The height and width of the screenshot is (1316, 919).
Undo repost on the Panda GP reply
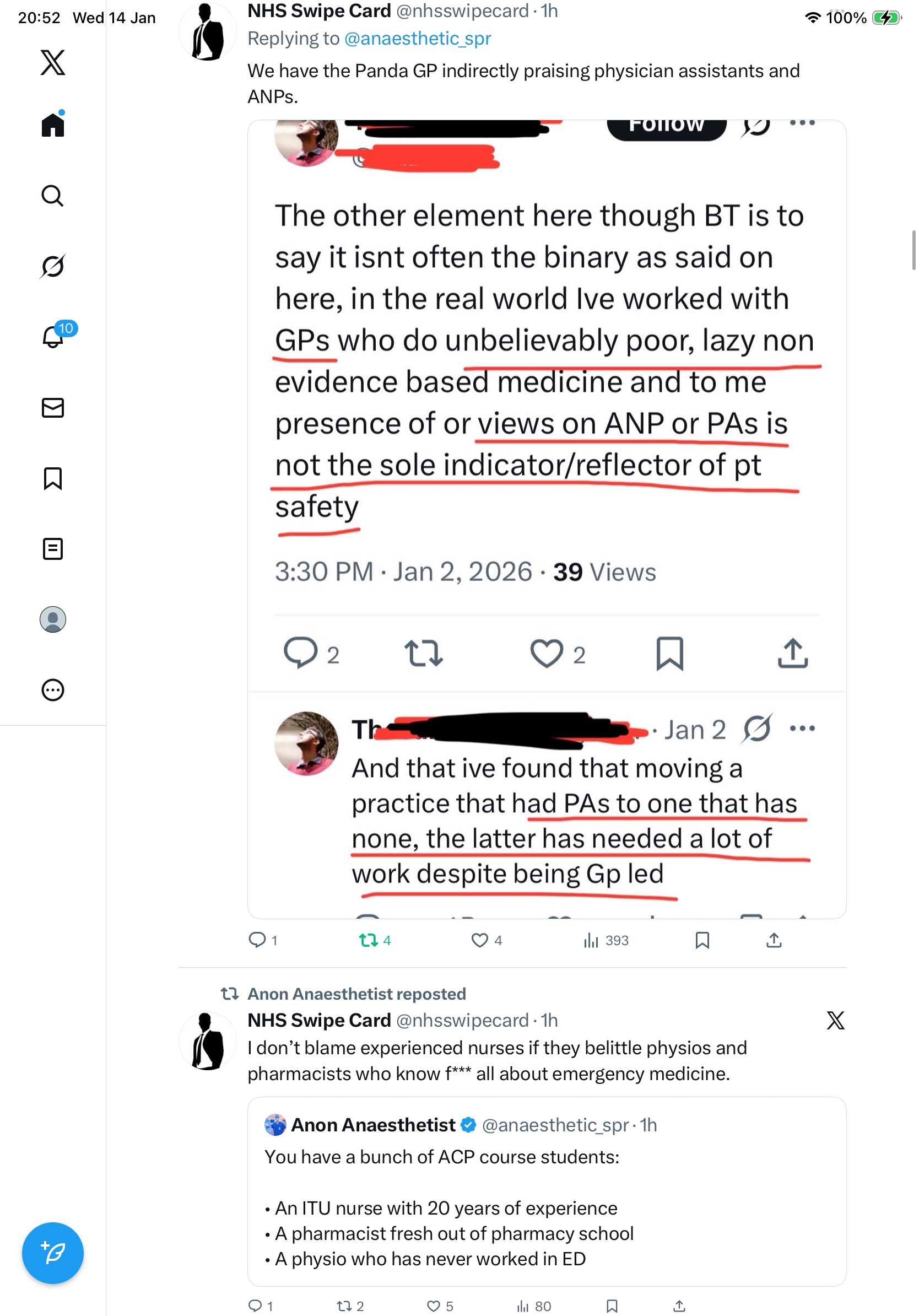coord(369,940)
